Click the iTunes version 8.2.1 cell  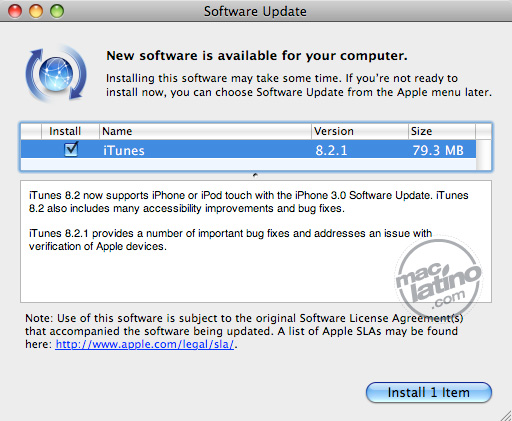click(x=331, y=150)
